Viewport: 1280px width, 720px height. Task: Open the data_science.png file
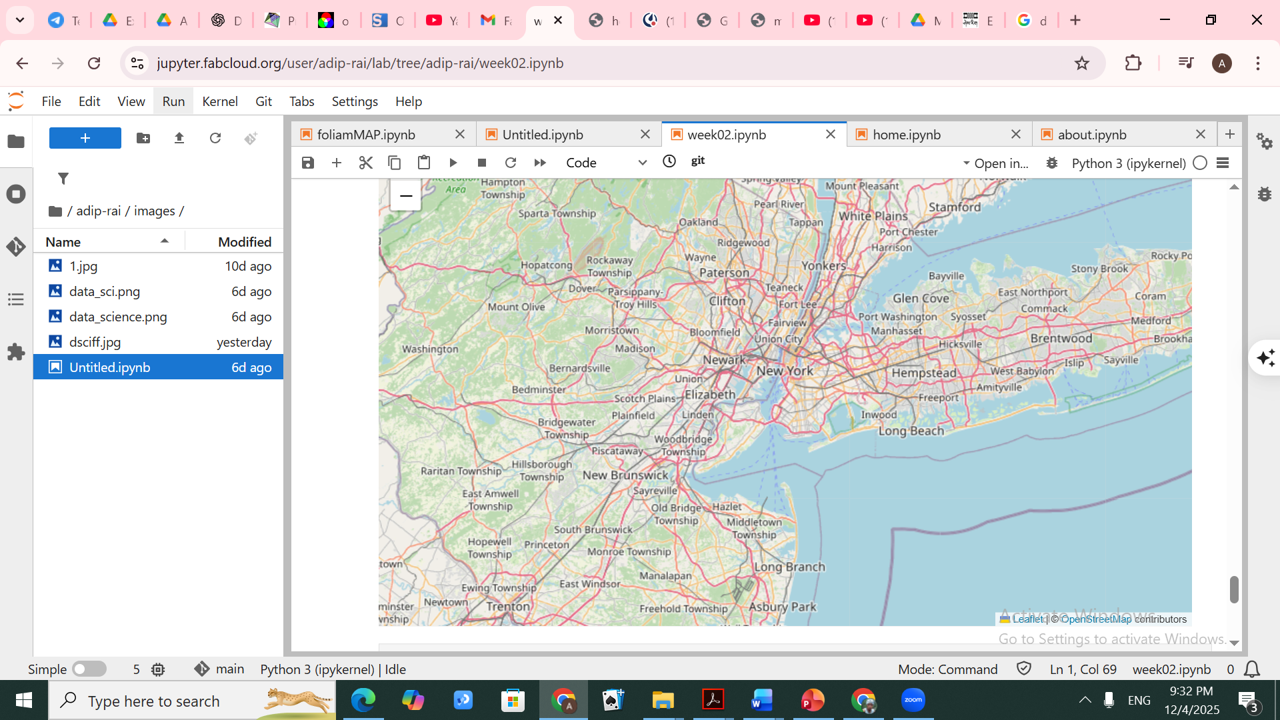tap(118, 317)
